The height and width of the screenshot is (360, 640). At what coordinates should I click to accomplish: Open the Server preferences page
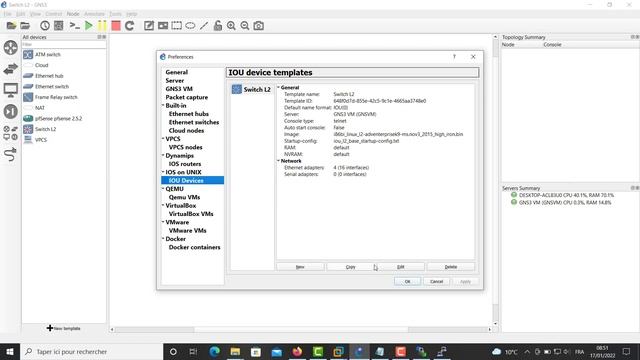pyautogui.click(x=175, y=80)
